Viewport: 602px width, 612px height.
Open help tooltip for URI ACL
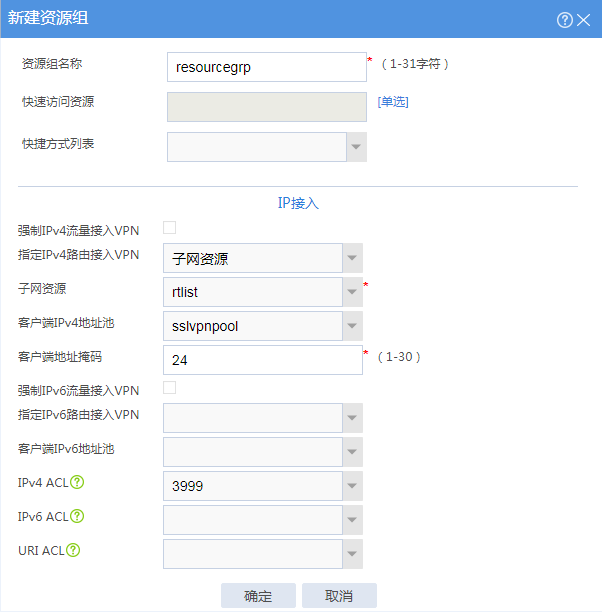73,550
